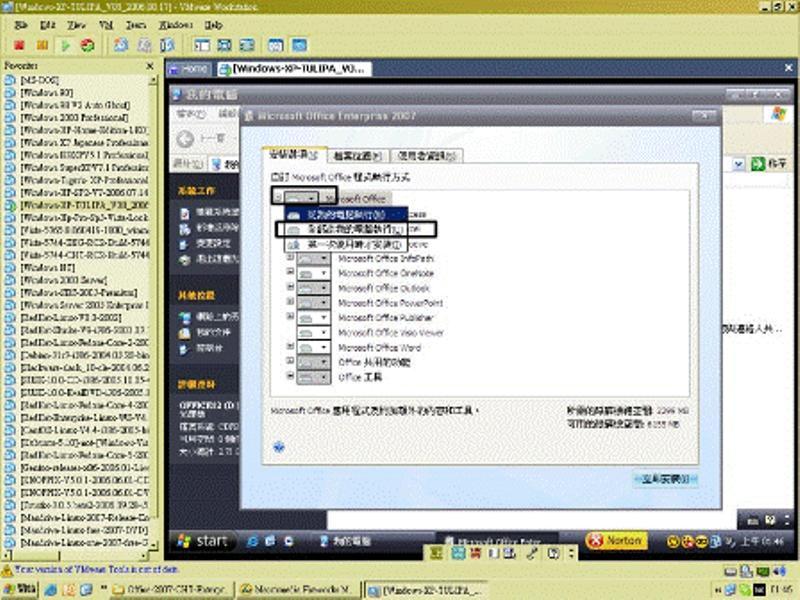
Task: Choose the highlighted blue first dropdown option
Action: 346,215
